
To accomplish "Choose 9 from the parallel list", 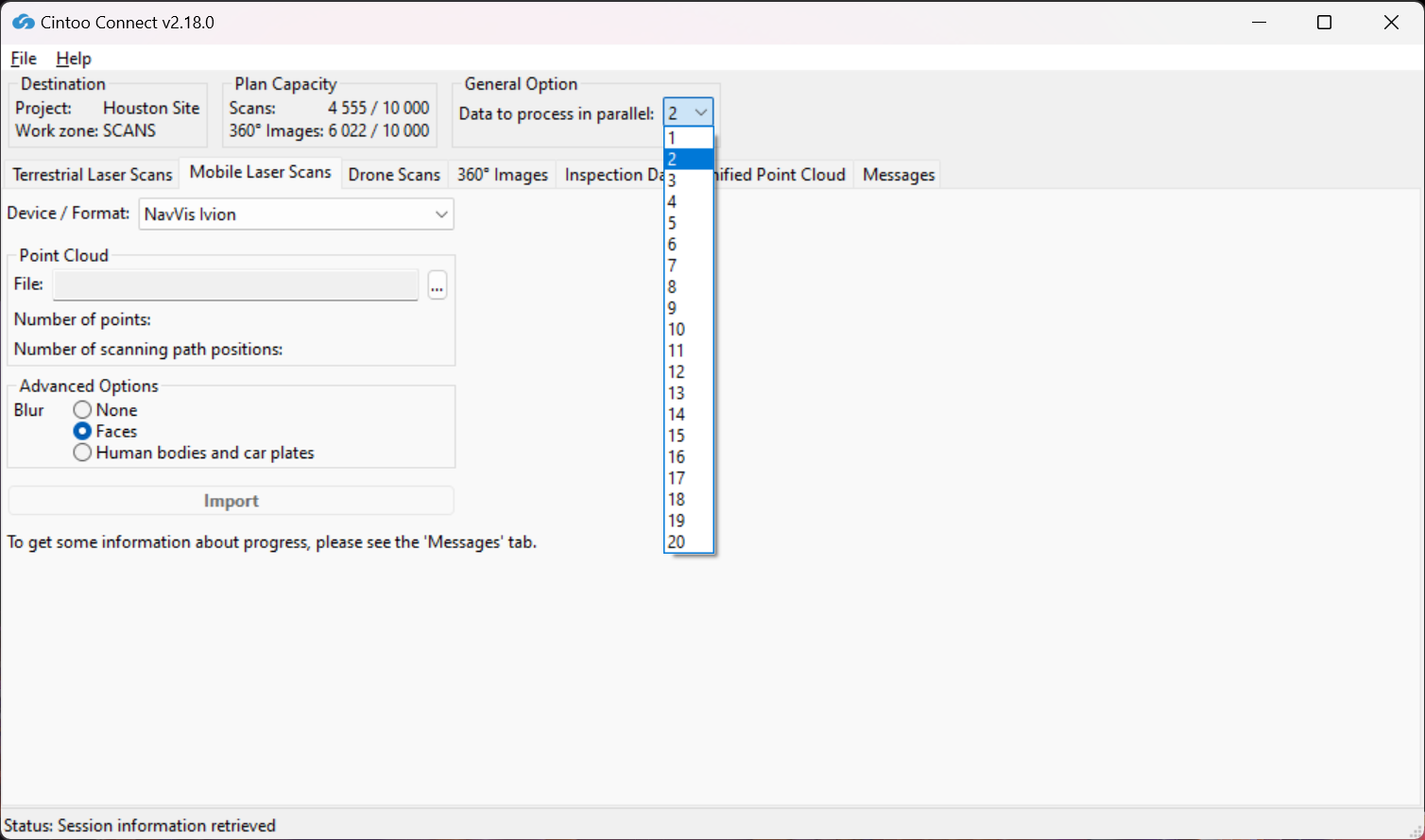I will click(x=689, y=308).
